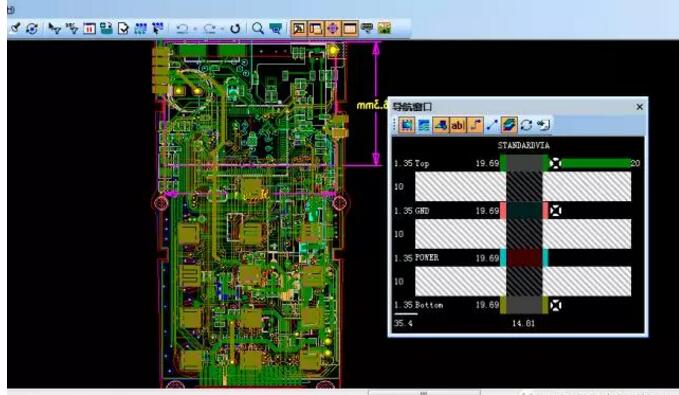Screen dimensions: 679x395
Task: Click the refresh arrows icon in navigation window
Action: 526,125
